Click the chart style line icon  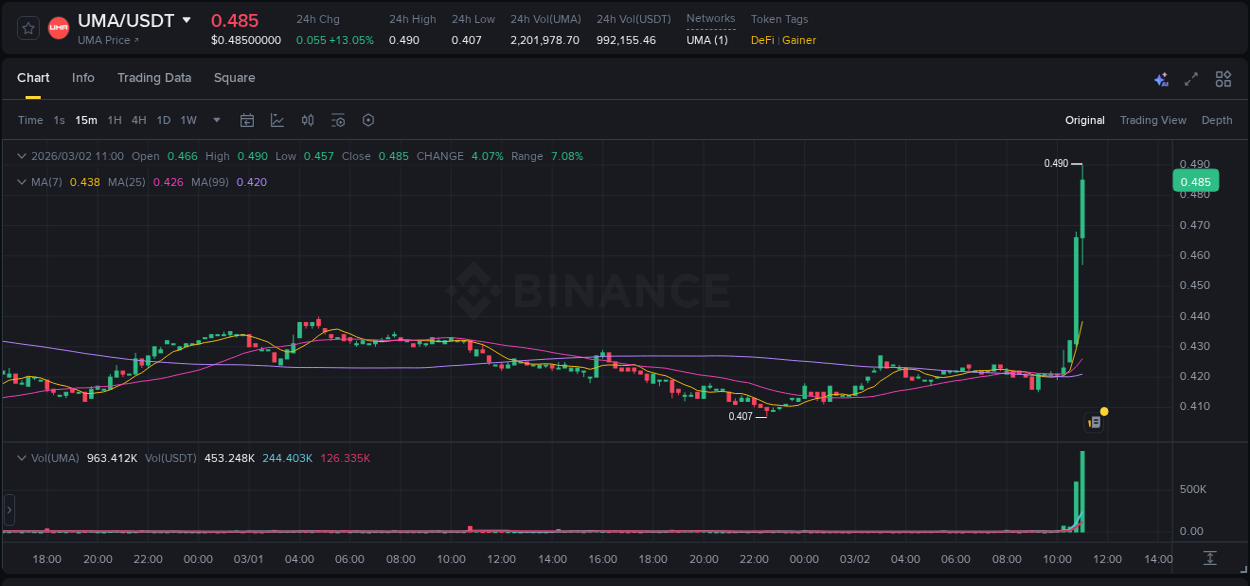click(277, 120)
